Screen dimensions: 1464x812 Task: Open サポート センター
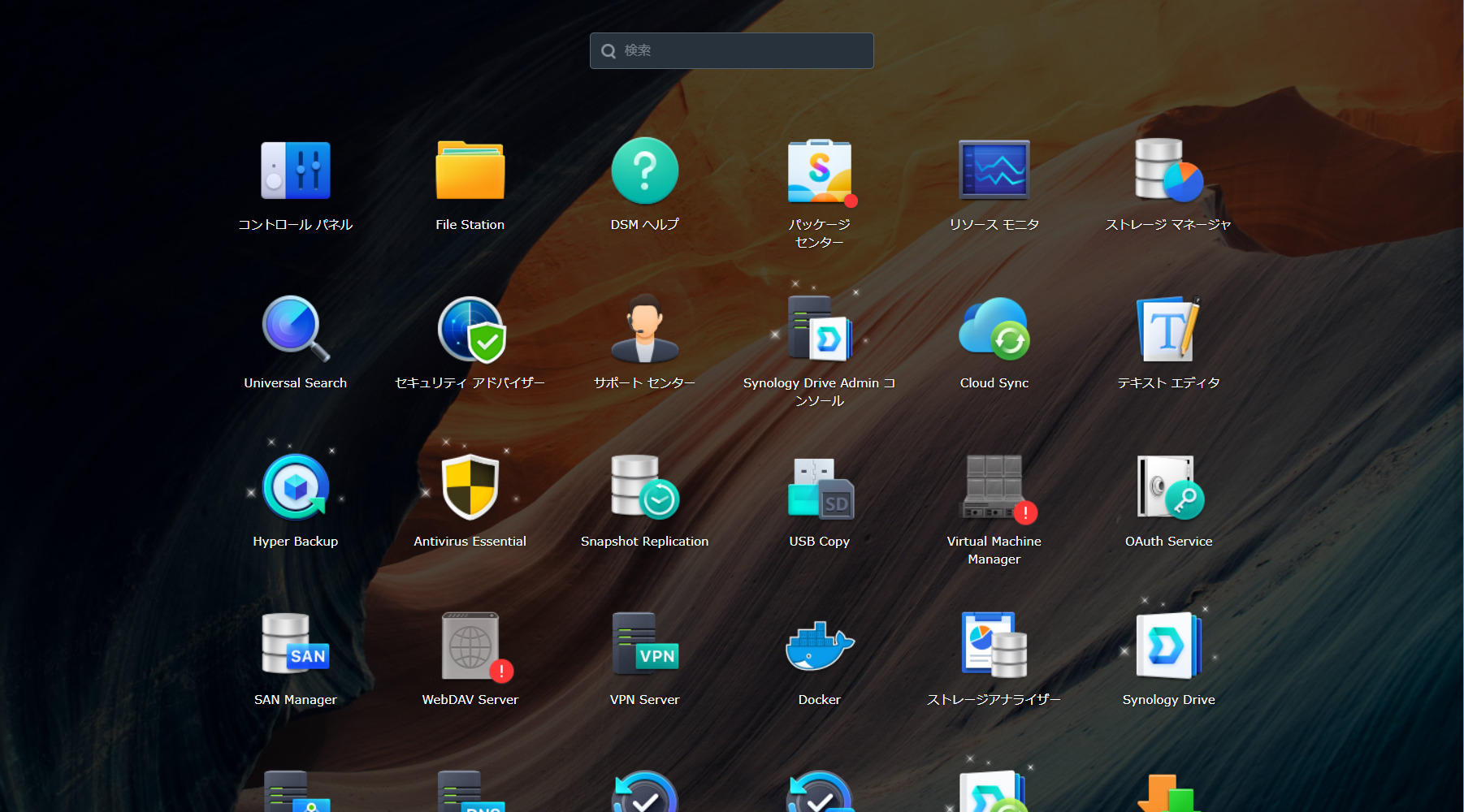[645, 329]
